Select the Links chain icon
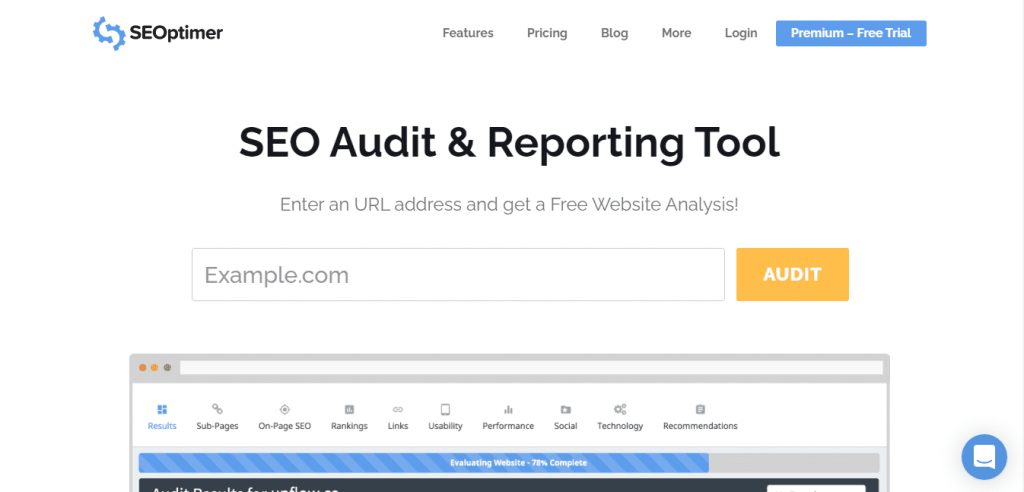This screenshot has width=1024, height=492. [398, 410]
